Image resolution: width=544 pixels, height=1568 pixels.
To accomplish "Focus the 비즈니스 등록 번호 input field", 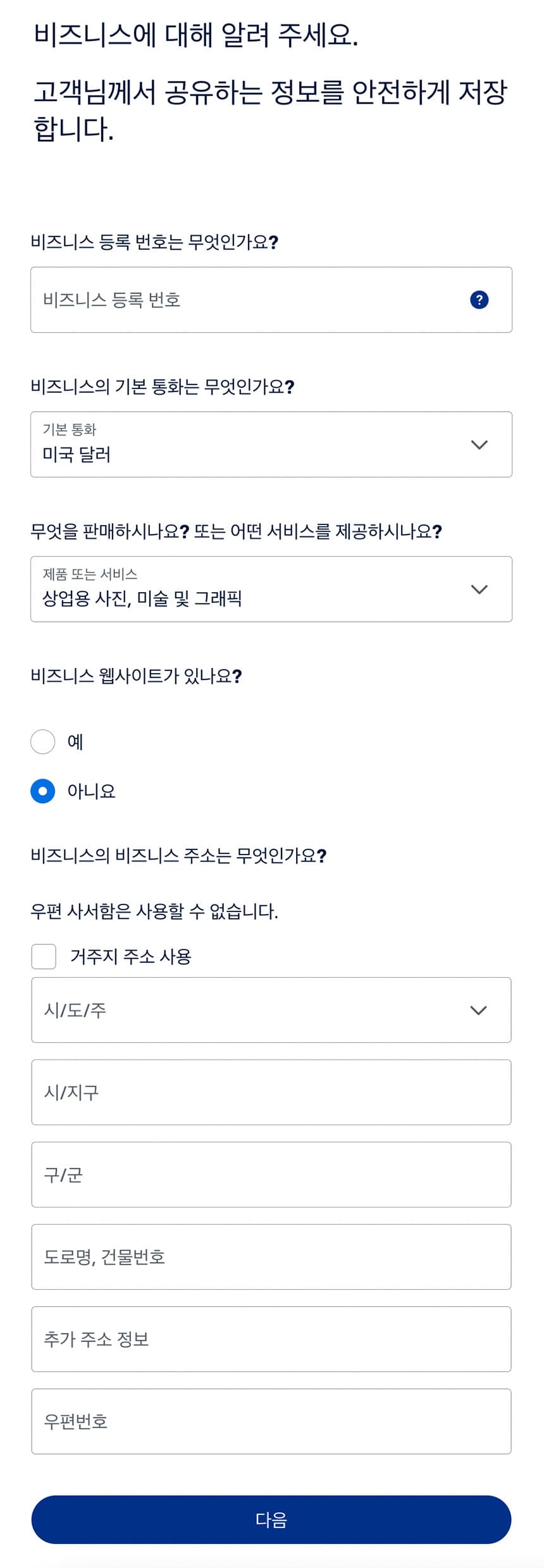I will coord(271,300).
